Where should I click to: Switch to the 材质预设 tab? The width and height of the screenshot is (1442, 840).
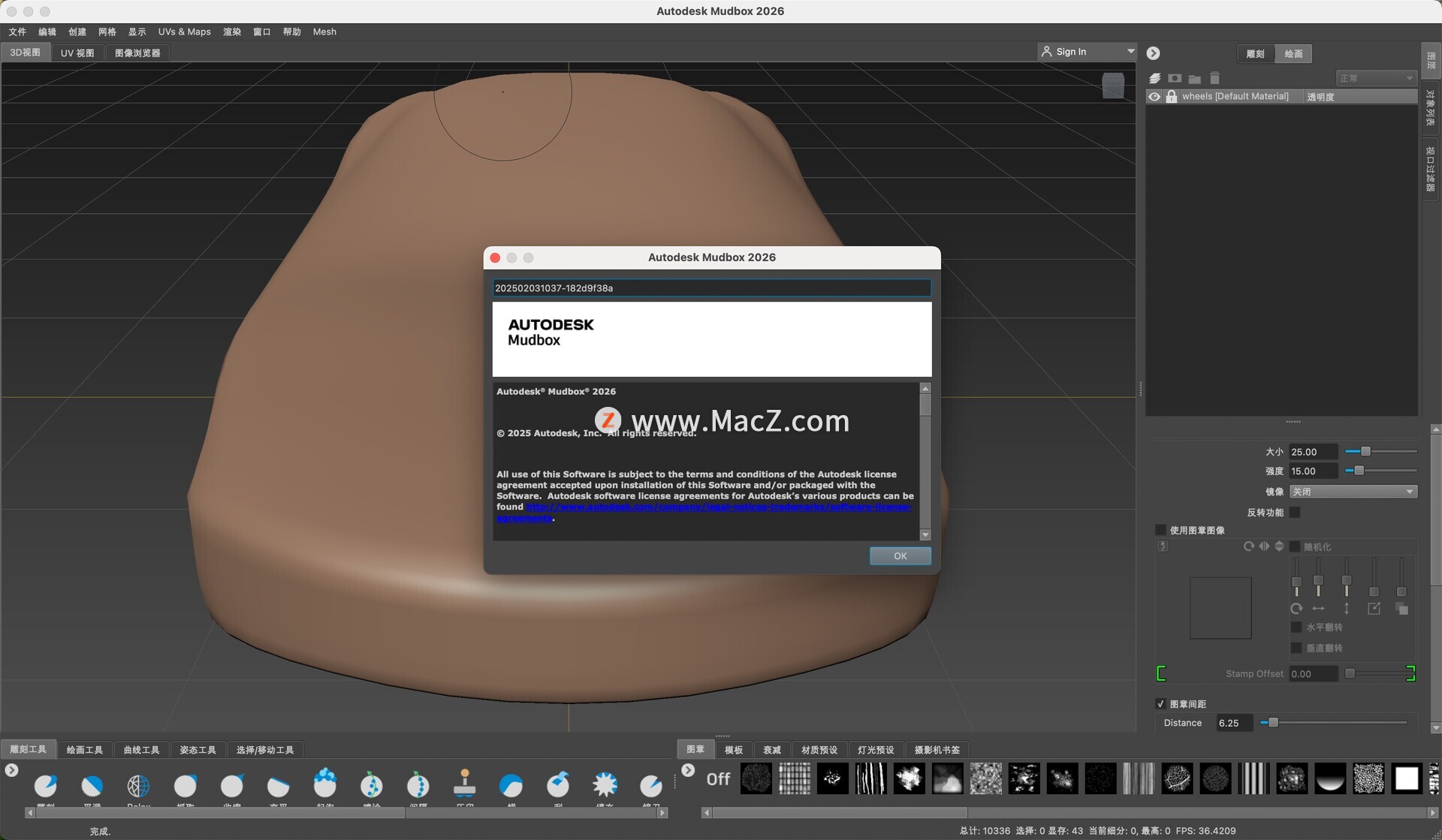819,750
